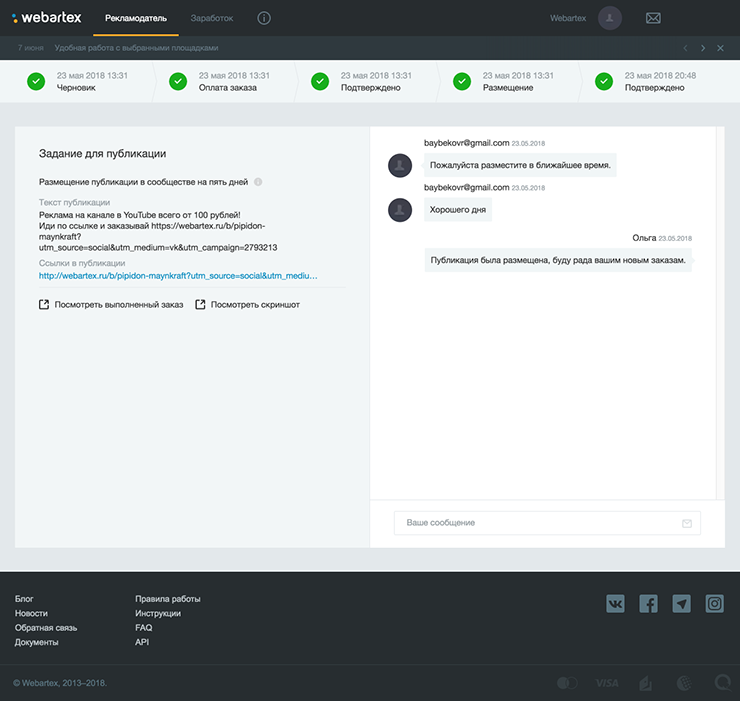Click the help icon beside publication placement title
This screenshot has height=701, width=740.
pos(258,182)
